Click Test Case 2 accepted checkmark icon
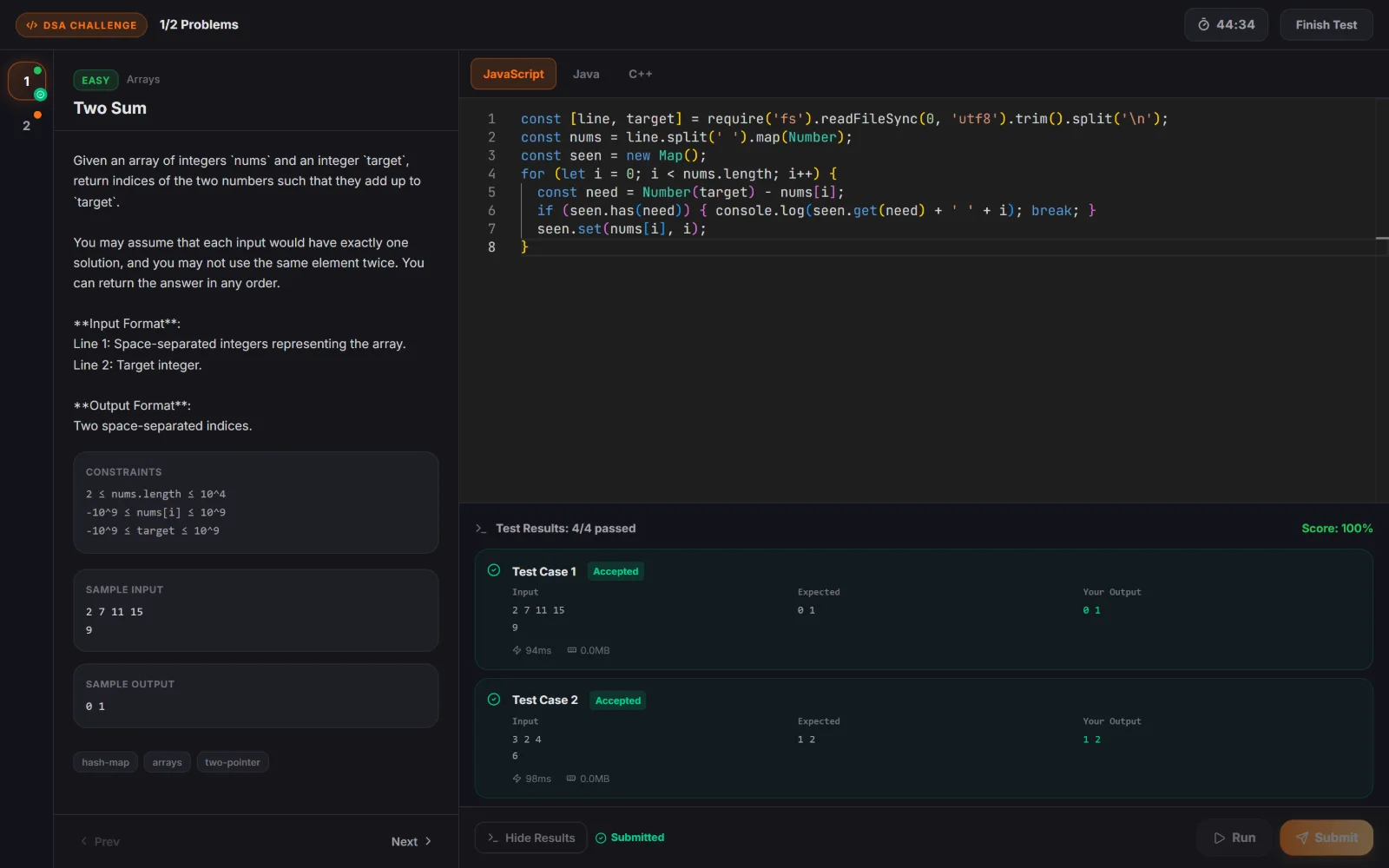The height and width of the screenshot is (868, 1389). (494, 700)
